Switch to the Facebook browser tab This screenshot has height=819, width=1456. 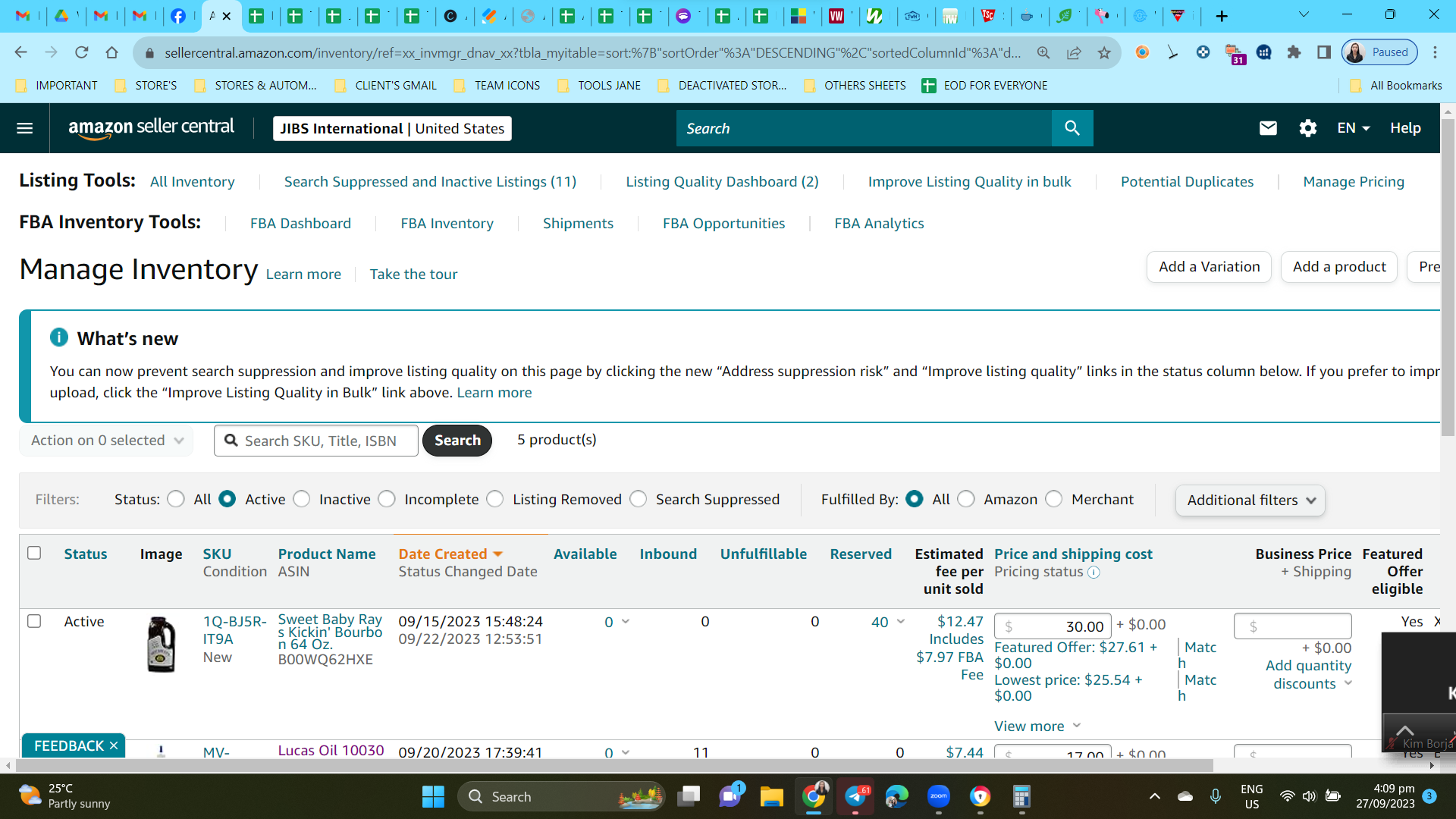(178, 16)
